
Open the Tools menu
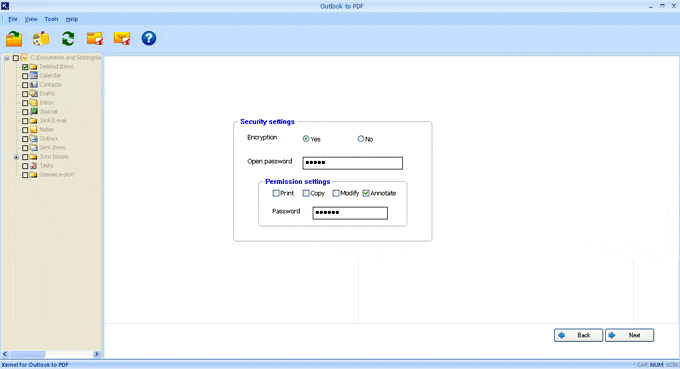coord(51,19)
